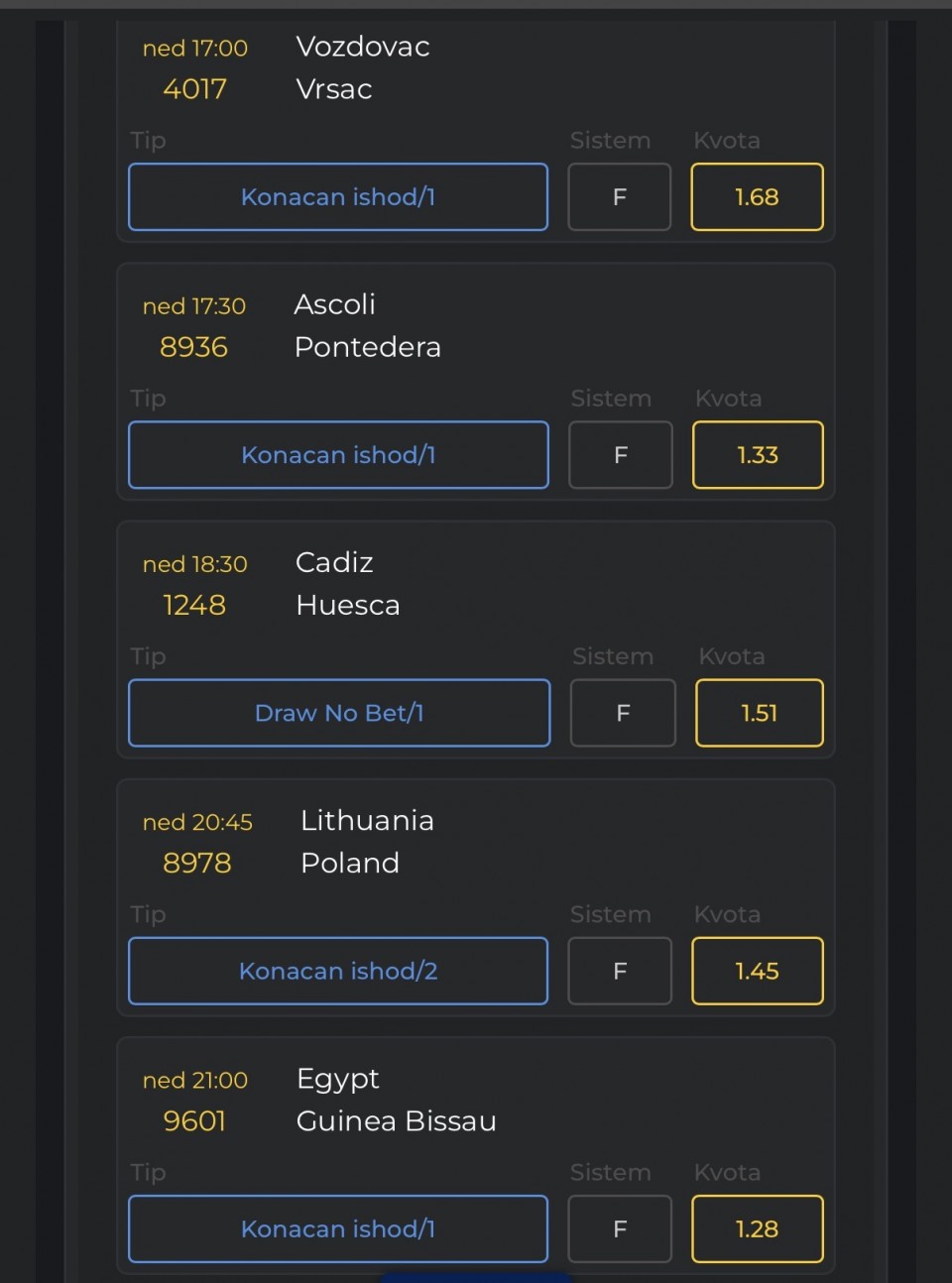The width and height of the screenshot is (952, 1283).
Task: Toggle the F system box for Vozdovac match
Action: point(620,197)
